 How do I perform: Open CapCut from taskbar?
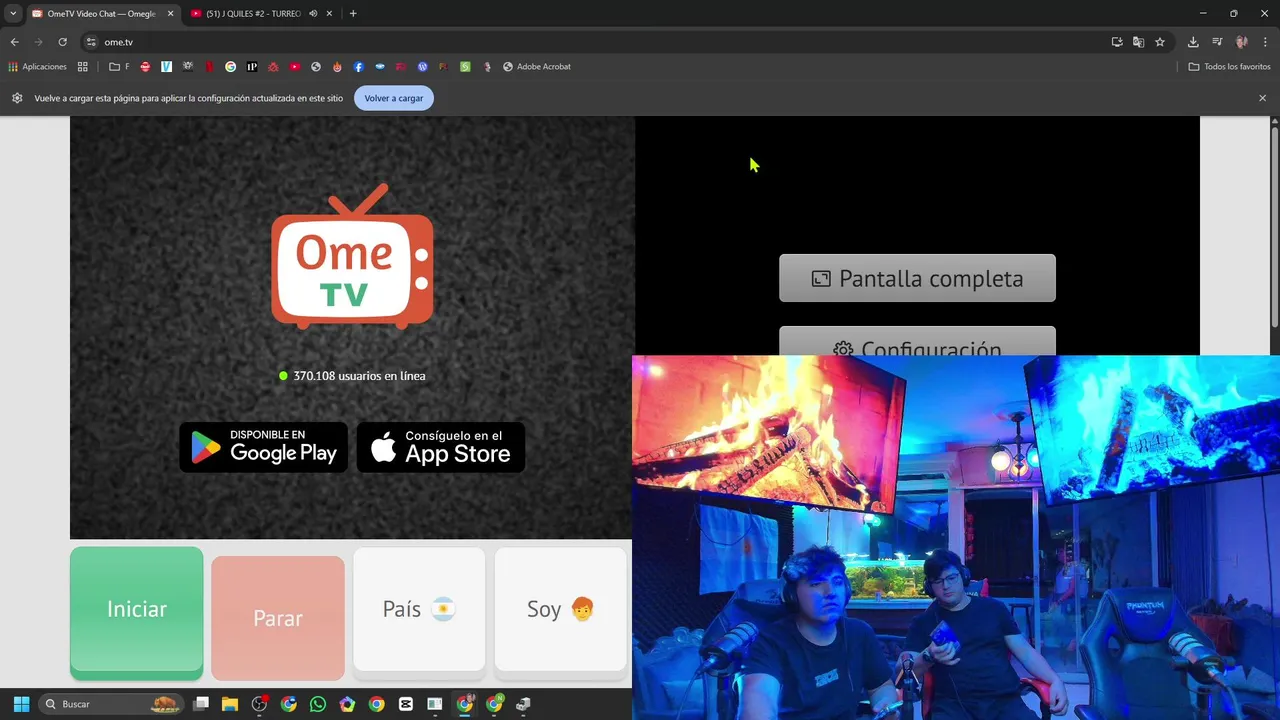(x=405, y=704)
